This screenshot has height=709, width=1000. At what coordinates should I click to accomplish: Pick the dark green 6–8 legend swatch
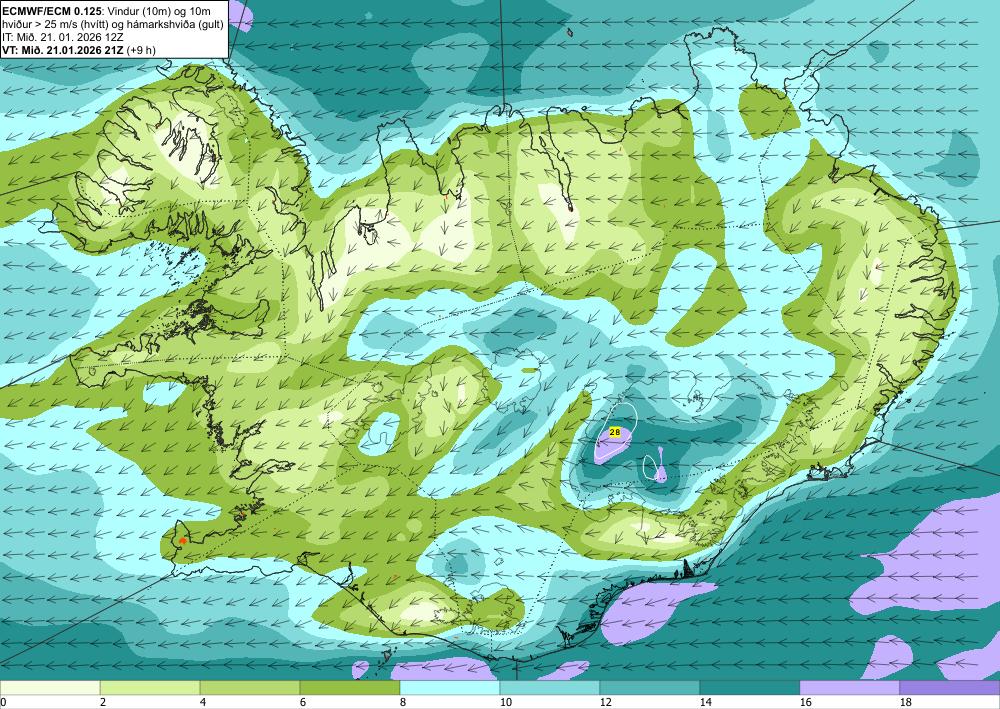(x=349, y=687)
